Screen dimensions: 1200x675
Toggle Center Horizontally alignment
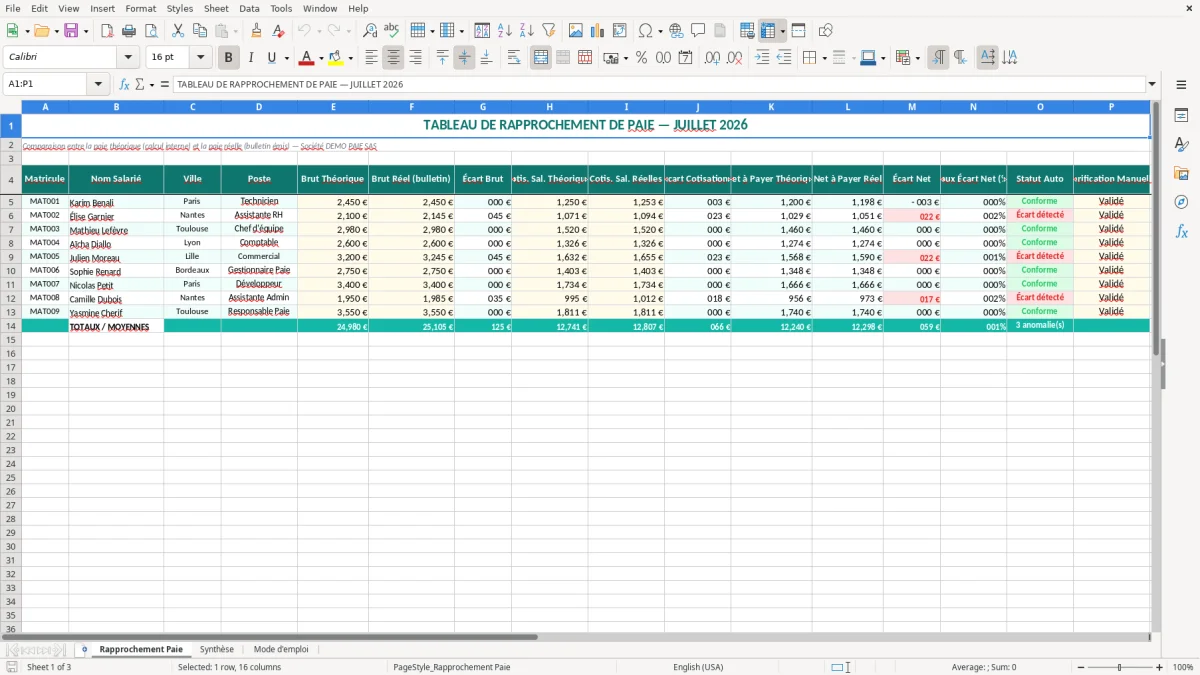click(x=394, y=58)
